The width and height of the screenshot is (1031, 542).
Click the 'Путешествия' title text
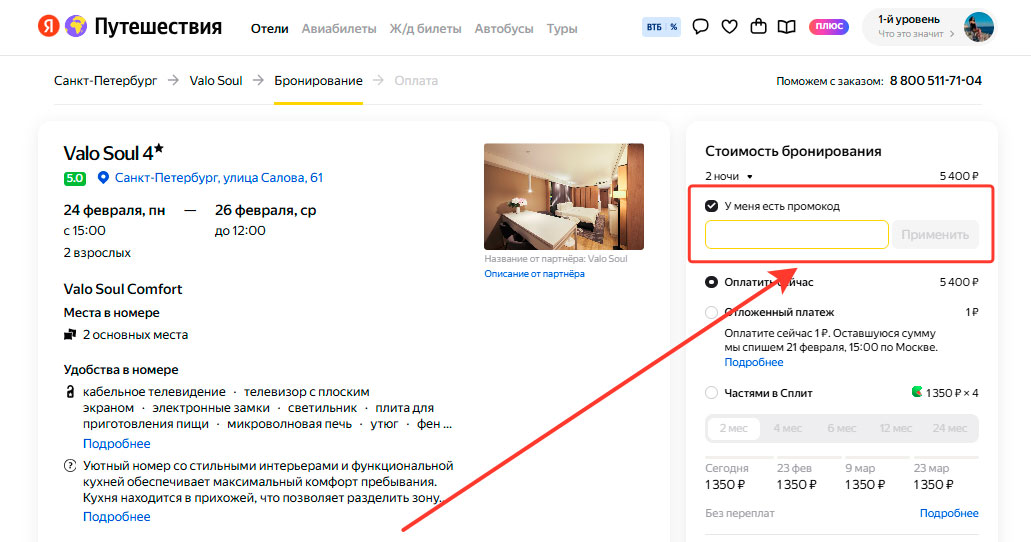(158, 27)
